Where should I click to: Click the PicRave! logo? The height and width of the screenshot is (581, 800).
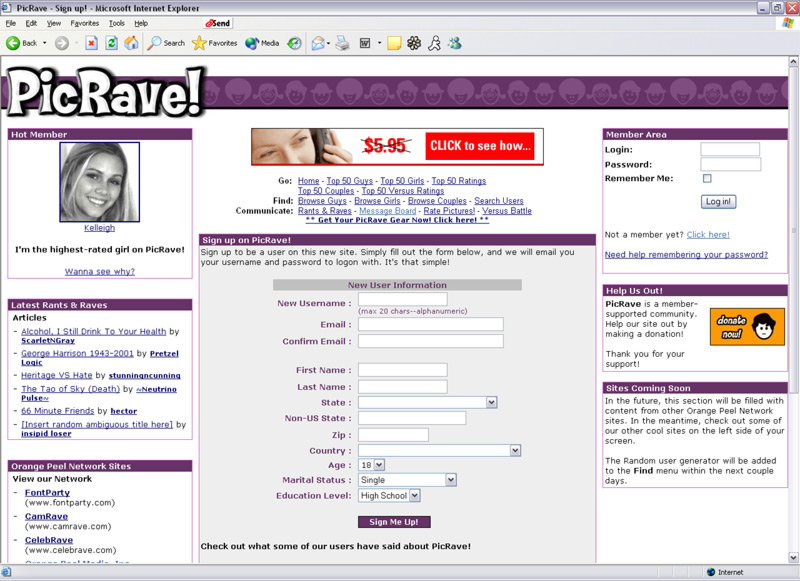coord(106,92)
